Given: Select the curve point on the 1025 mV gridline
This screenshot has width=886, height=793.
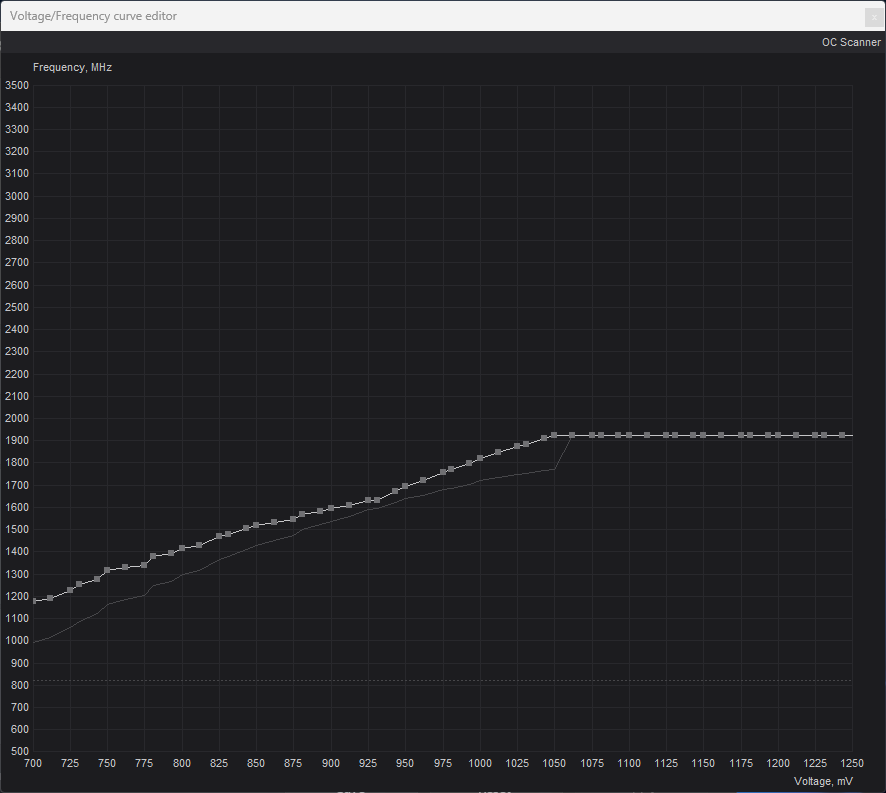Looking at the screenshot, I should 516,447.
